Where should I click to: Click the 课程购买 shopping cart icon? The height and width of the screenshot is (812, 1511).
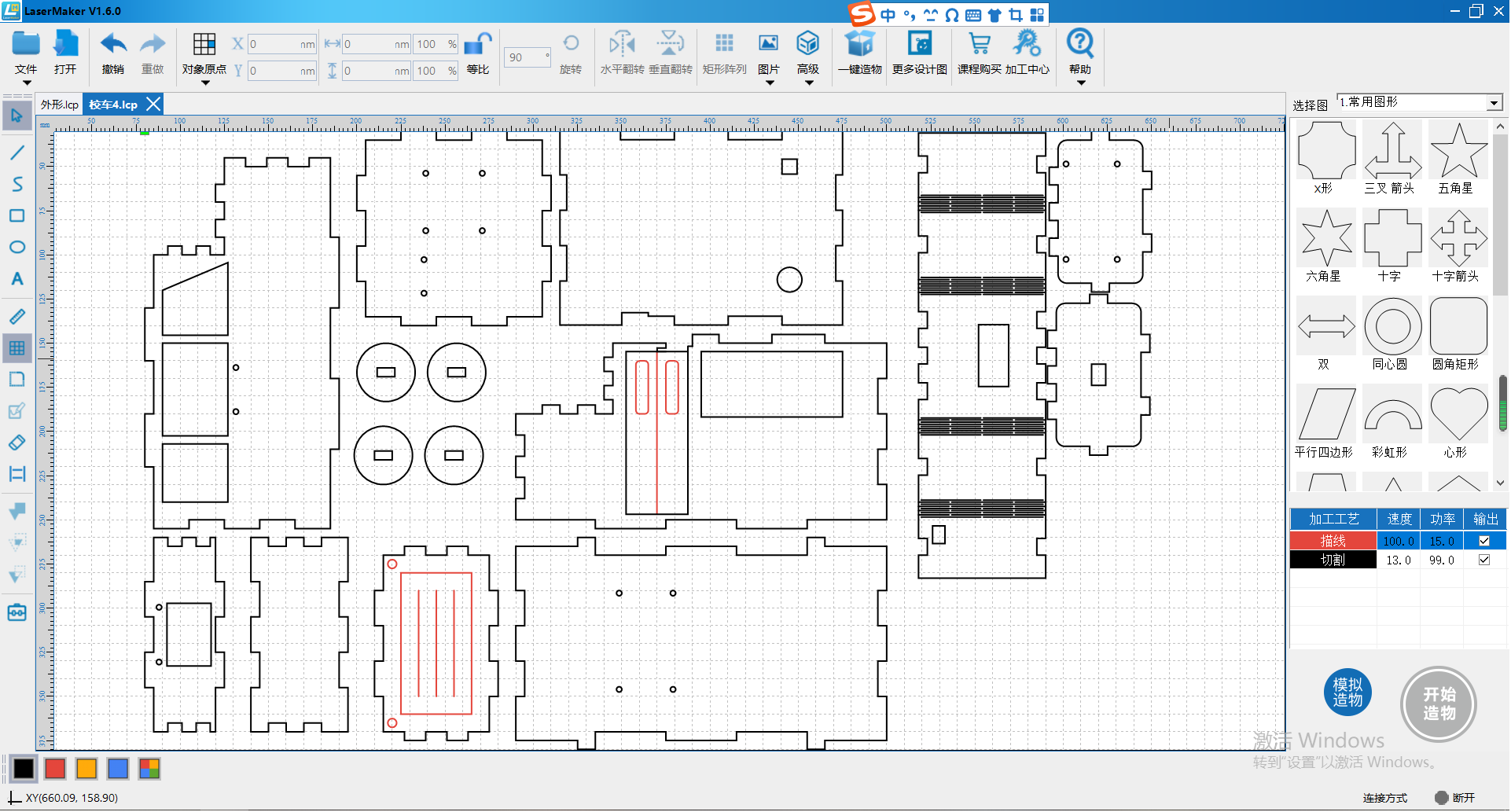980,43
